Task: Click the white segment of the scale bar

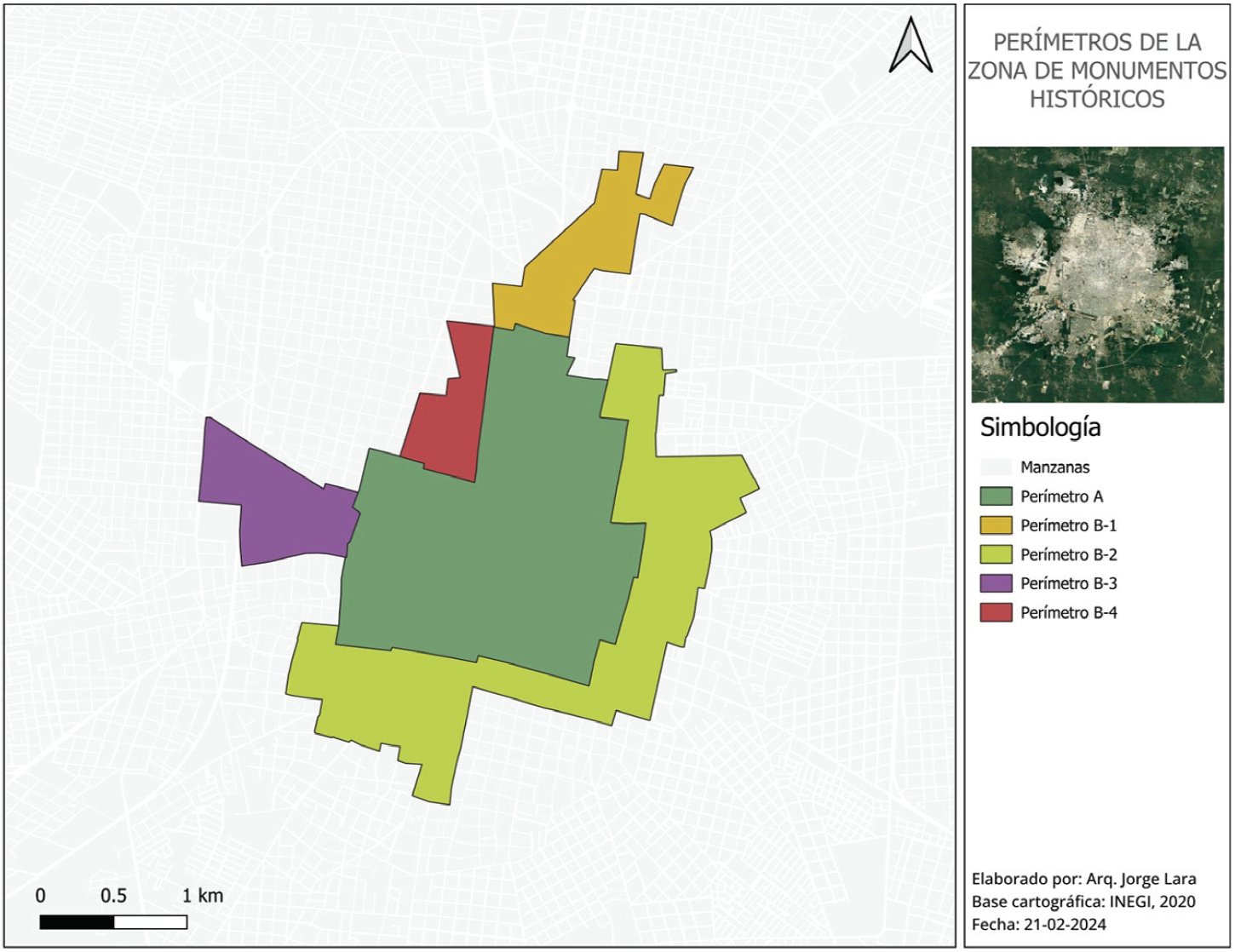Action: [151, 922]
